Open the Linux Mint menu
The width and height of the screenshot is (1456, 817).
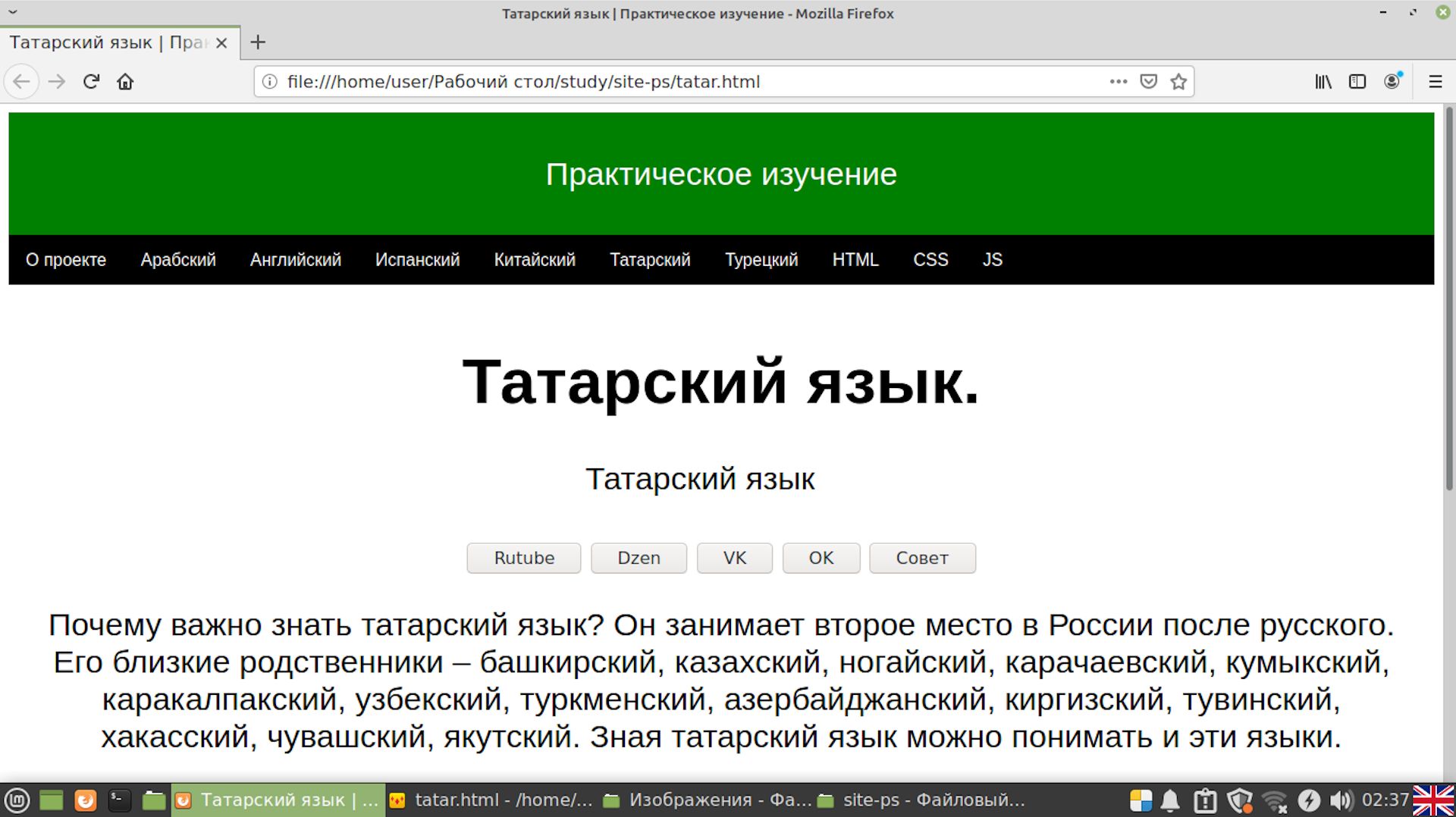tap(17, 800)
